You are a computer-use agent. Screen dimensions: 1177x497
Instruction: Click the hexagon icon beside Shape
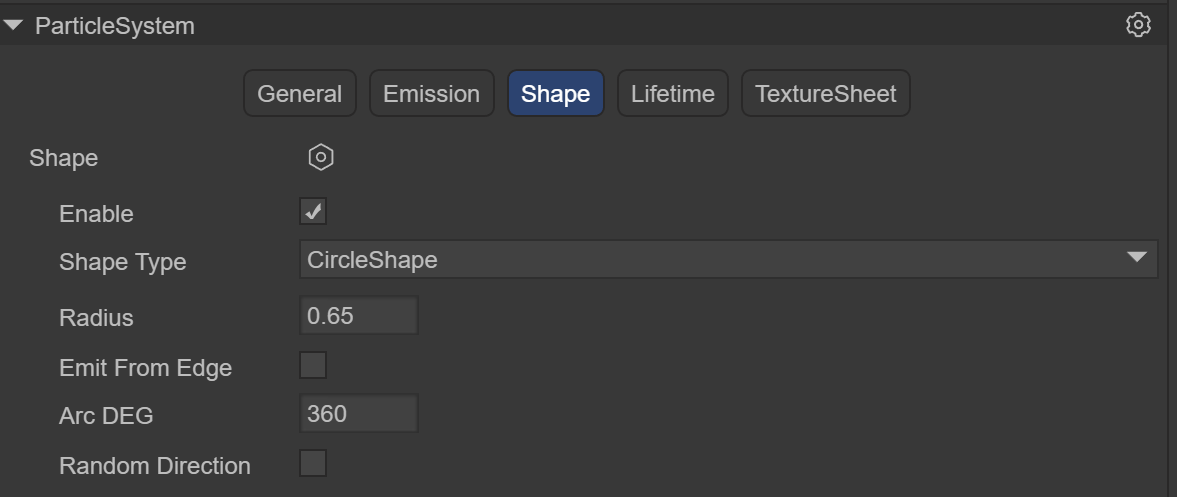tap(321, 157)
